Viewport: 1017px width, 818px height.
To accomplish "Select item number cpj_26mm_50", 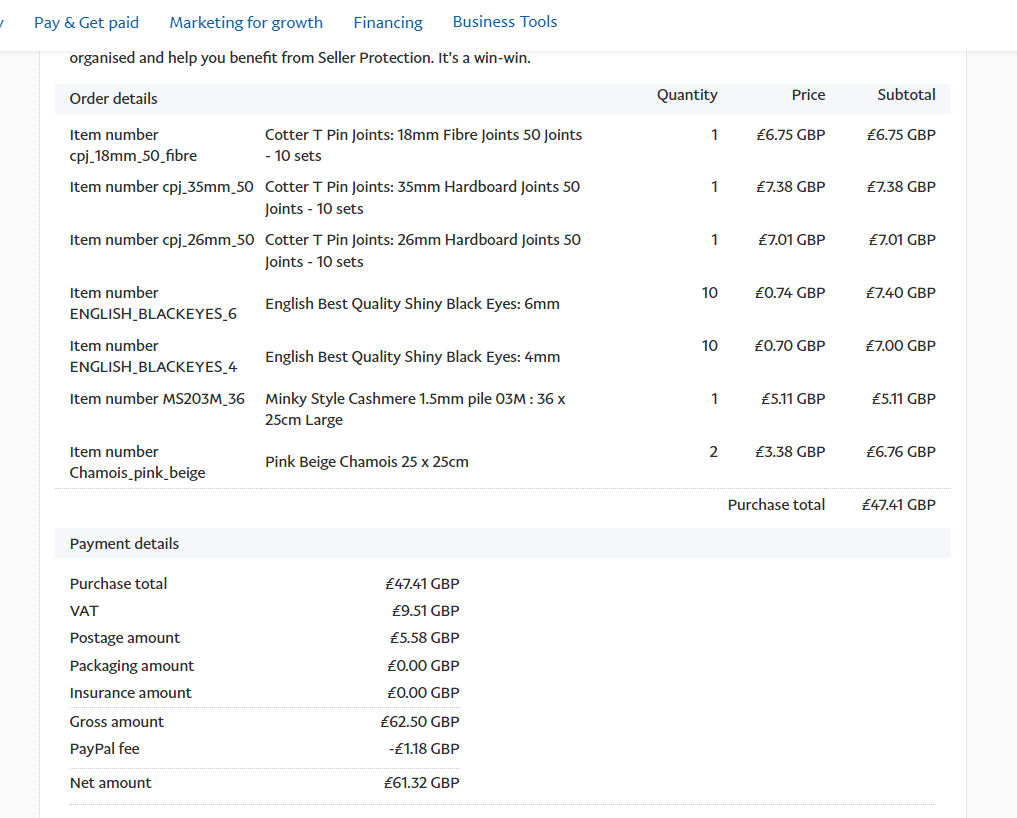I will point(162,240).
